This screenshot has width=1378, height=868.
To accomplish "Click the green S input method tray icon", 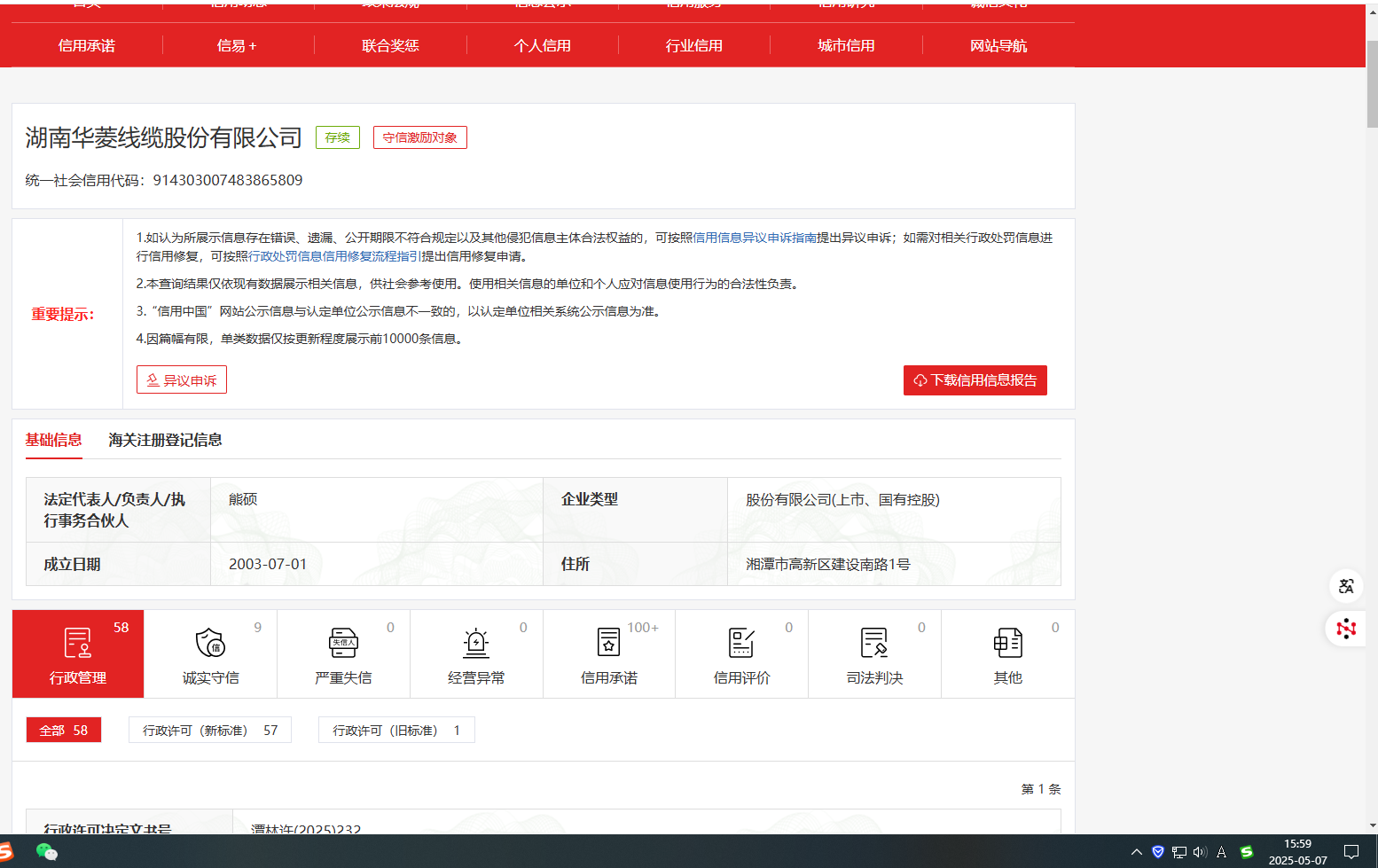I will pyautogui.click(x=1246, y=852).
